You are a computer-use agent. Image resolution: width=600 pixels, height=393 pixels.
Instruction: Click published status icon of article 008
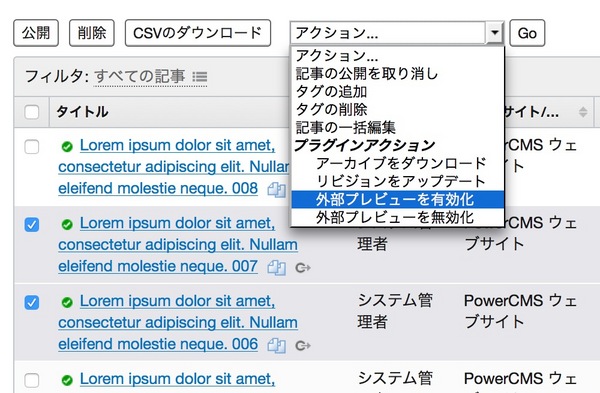67,147
